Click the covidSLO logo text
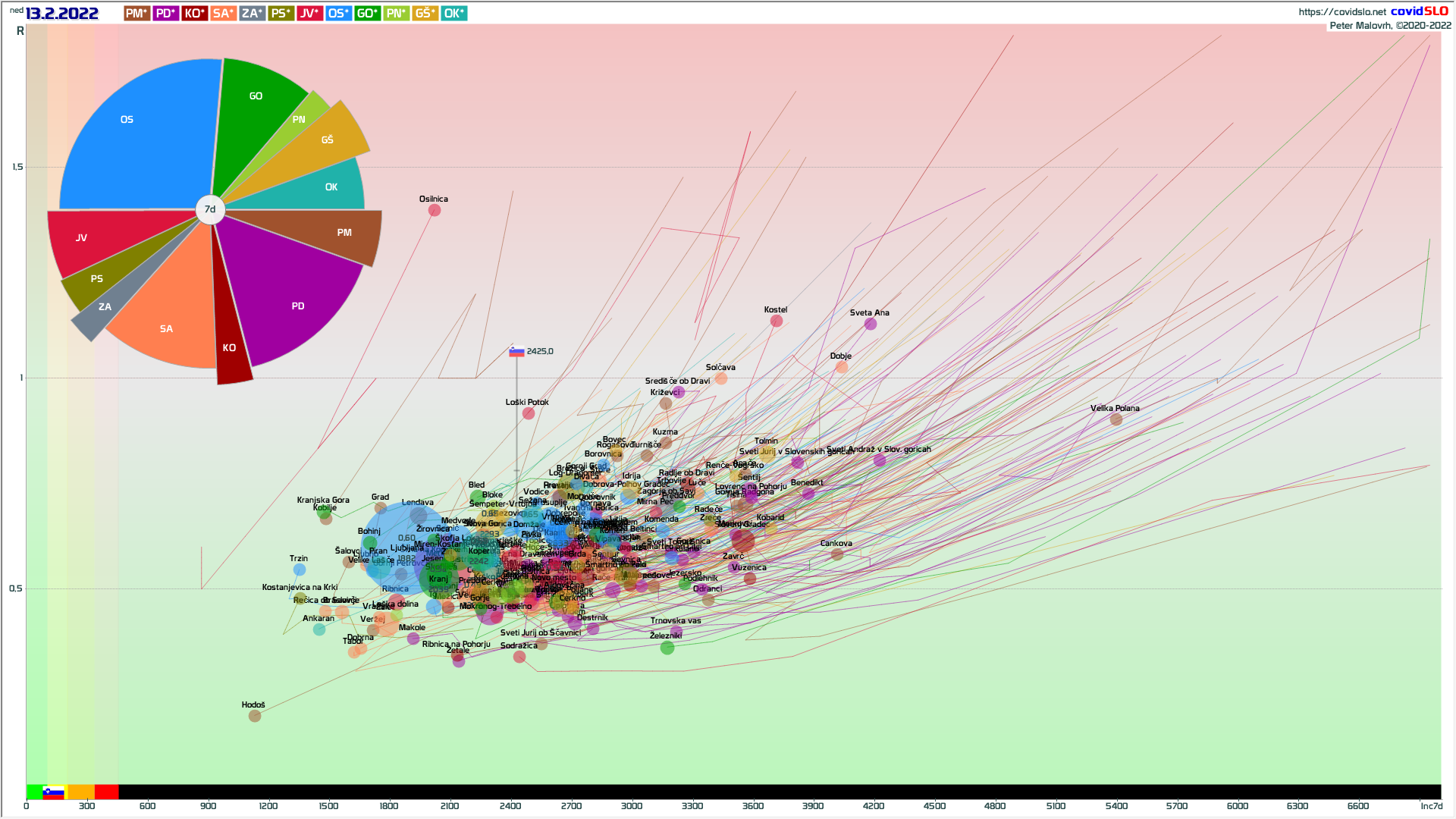The width and height of the screenshot is (1456, 819). click(x=1419, y=11)
